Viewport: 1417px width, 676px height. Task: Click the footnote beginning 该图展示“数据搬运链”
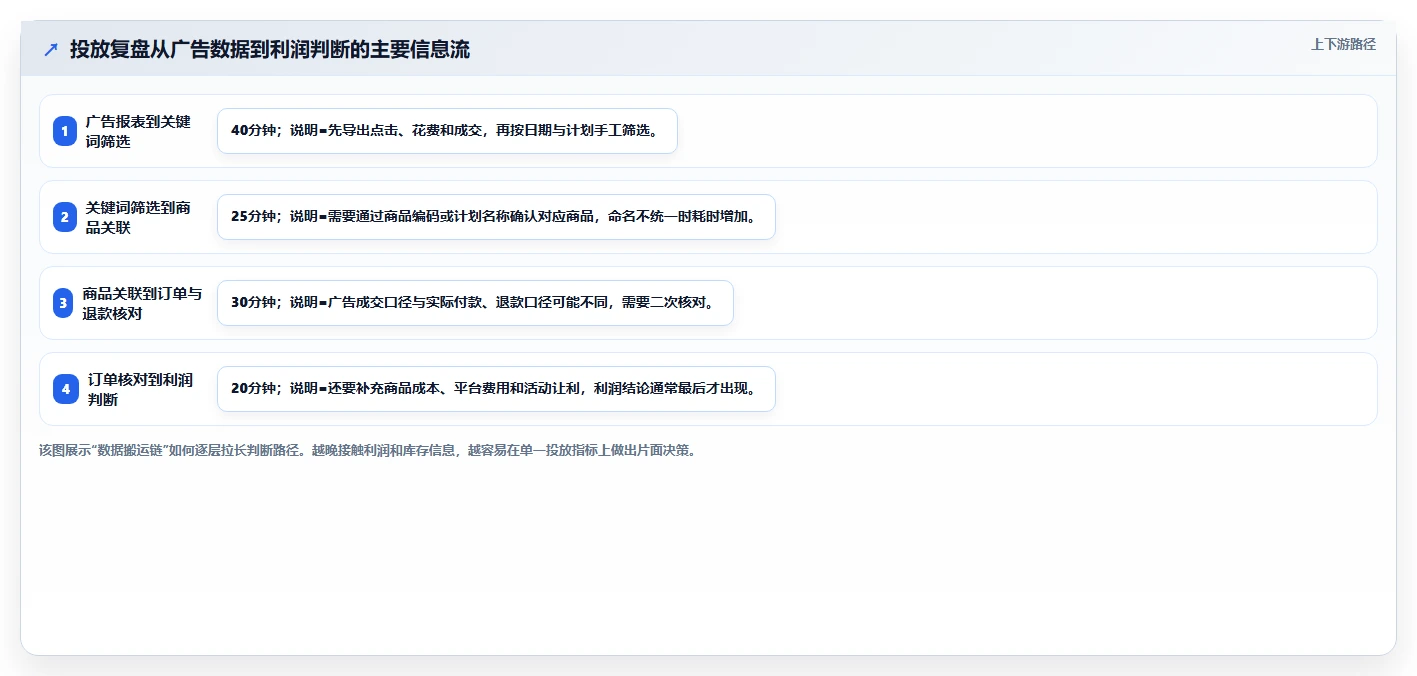(367, 450)
